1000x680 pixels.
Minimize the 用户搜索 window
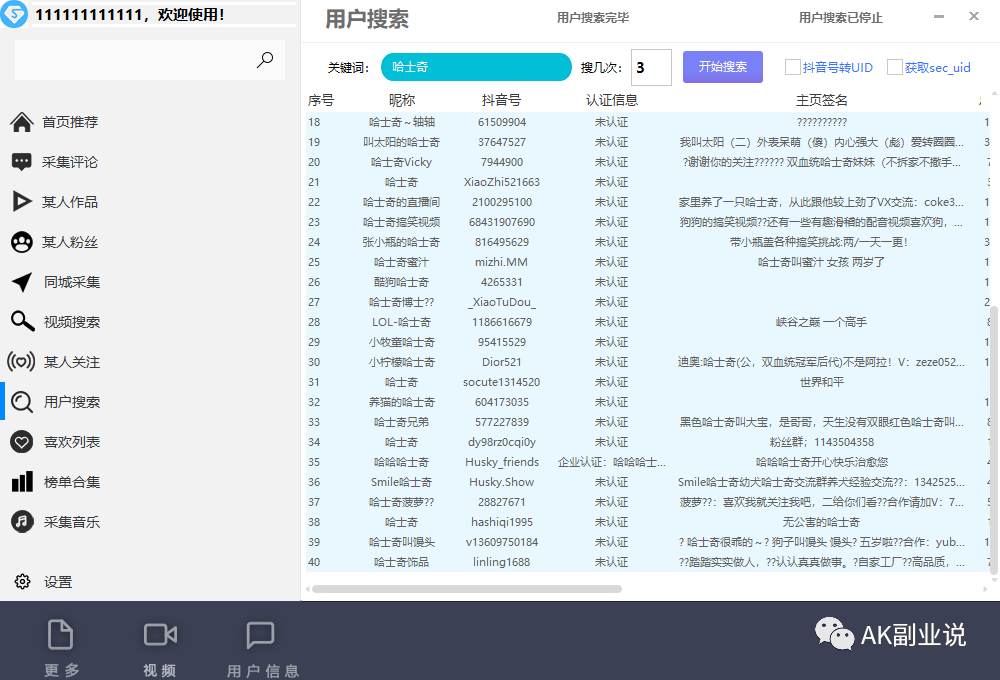[939, 17]
